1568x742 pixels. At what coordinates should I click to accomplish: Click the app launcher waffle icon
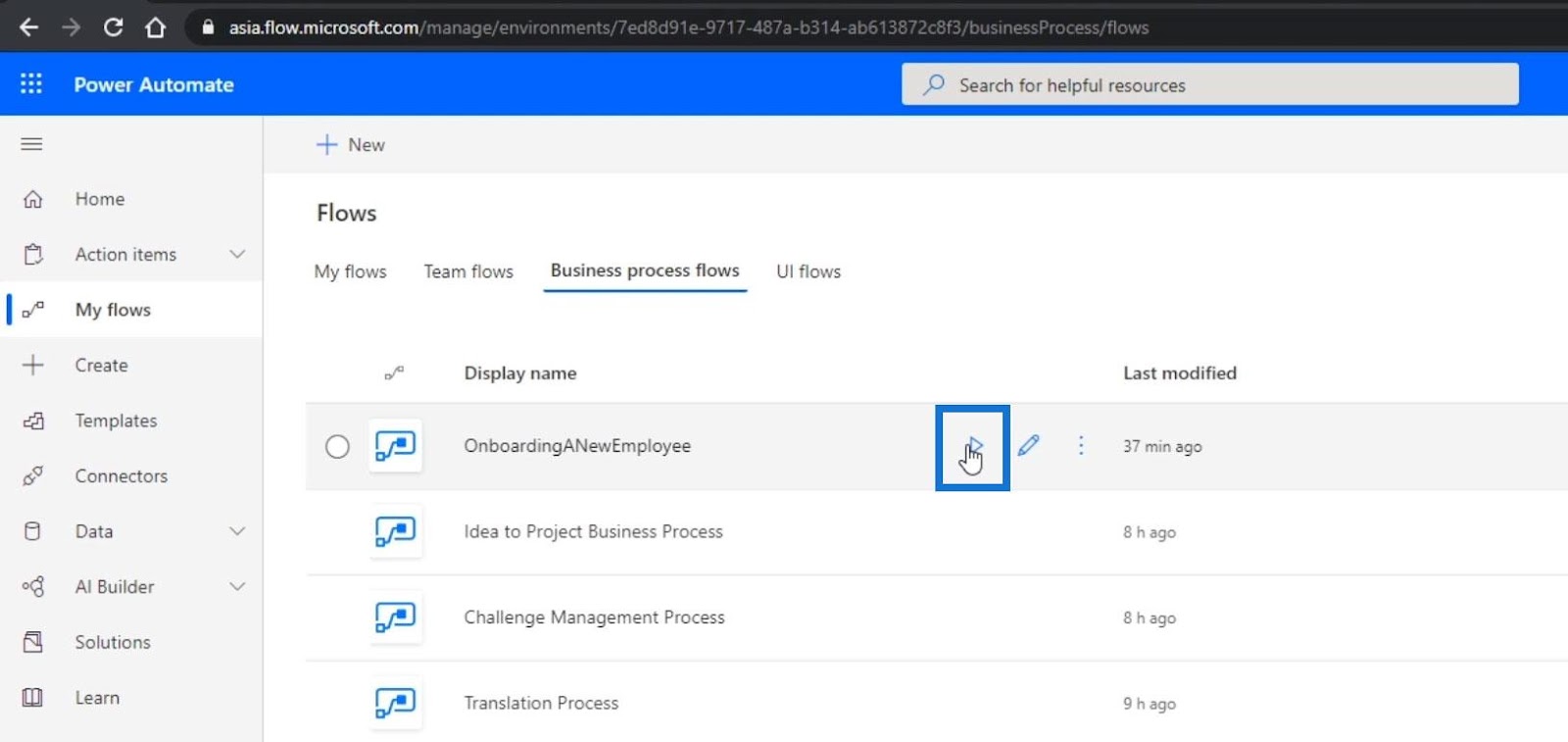point(31,84)
